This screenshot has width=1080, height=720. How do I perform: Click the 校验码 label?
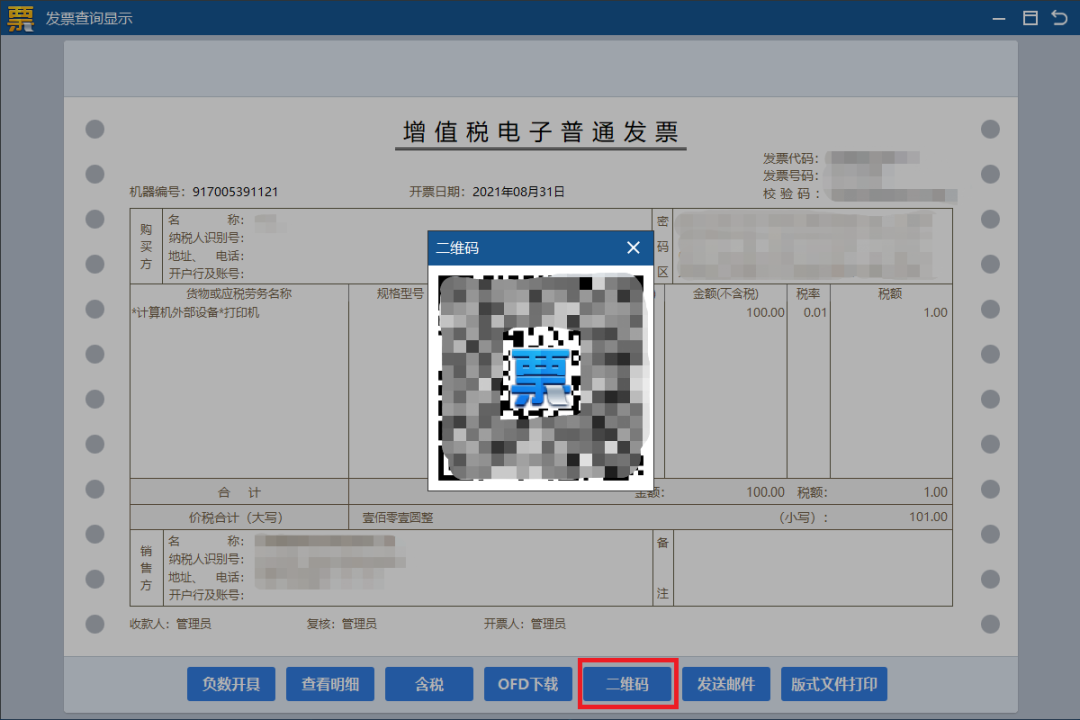pos(791,194)
